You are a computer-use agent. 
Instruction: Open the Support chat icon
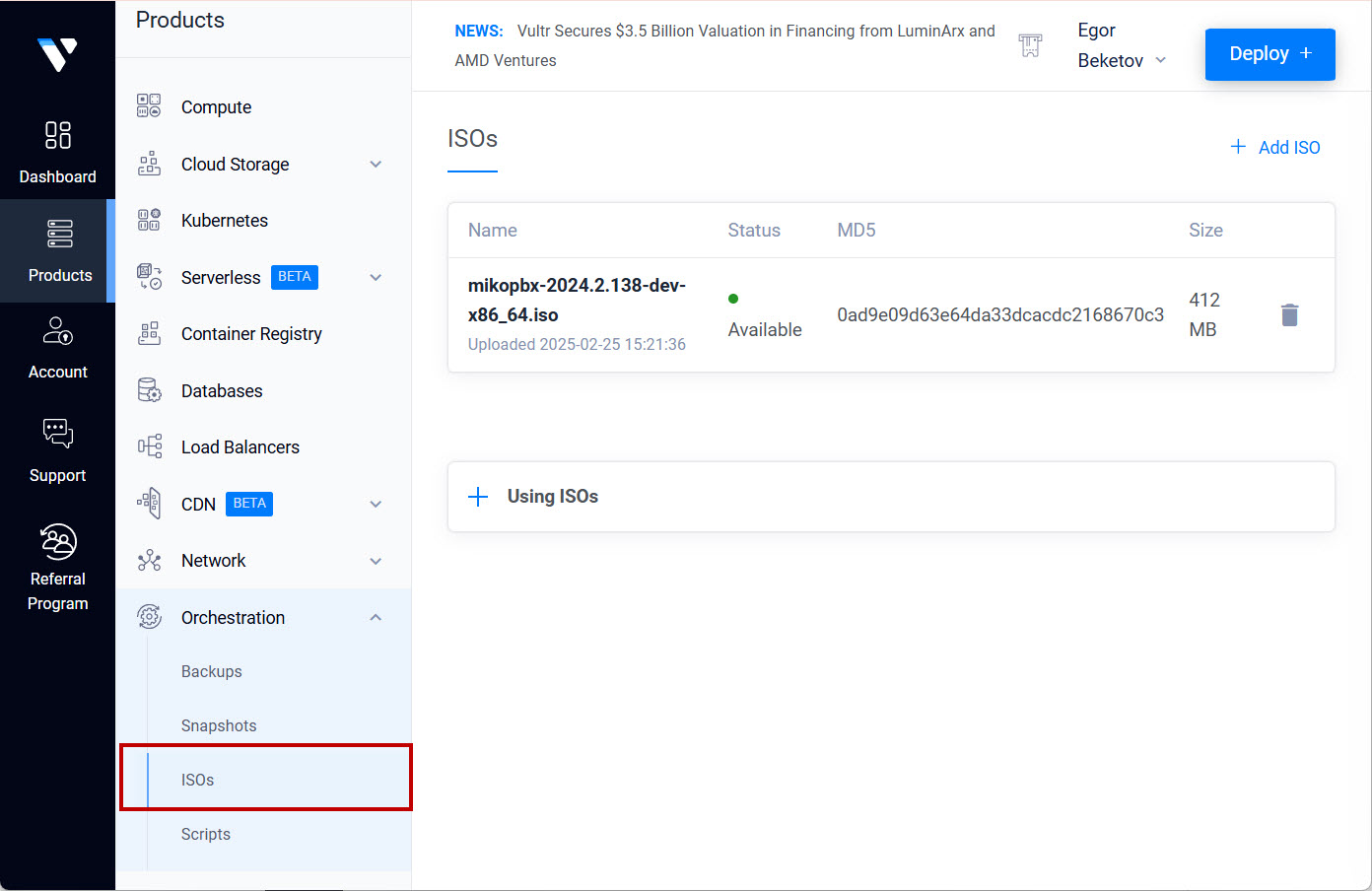pyautogui.click(x=58, y=434)
